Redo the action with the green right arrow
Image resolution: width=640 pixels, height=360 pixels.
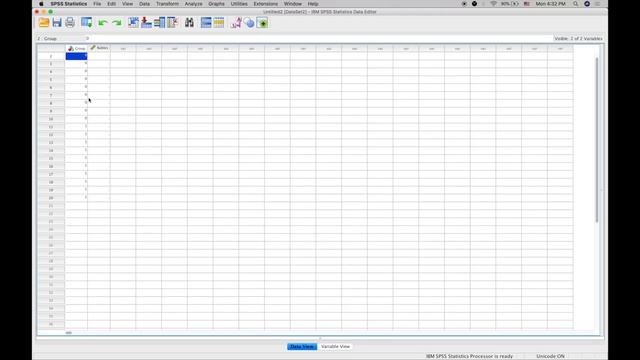tap(117, 23)
